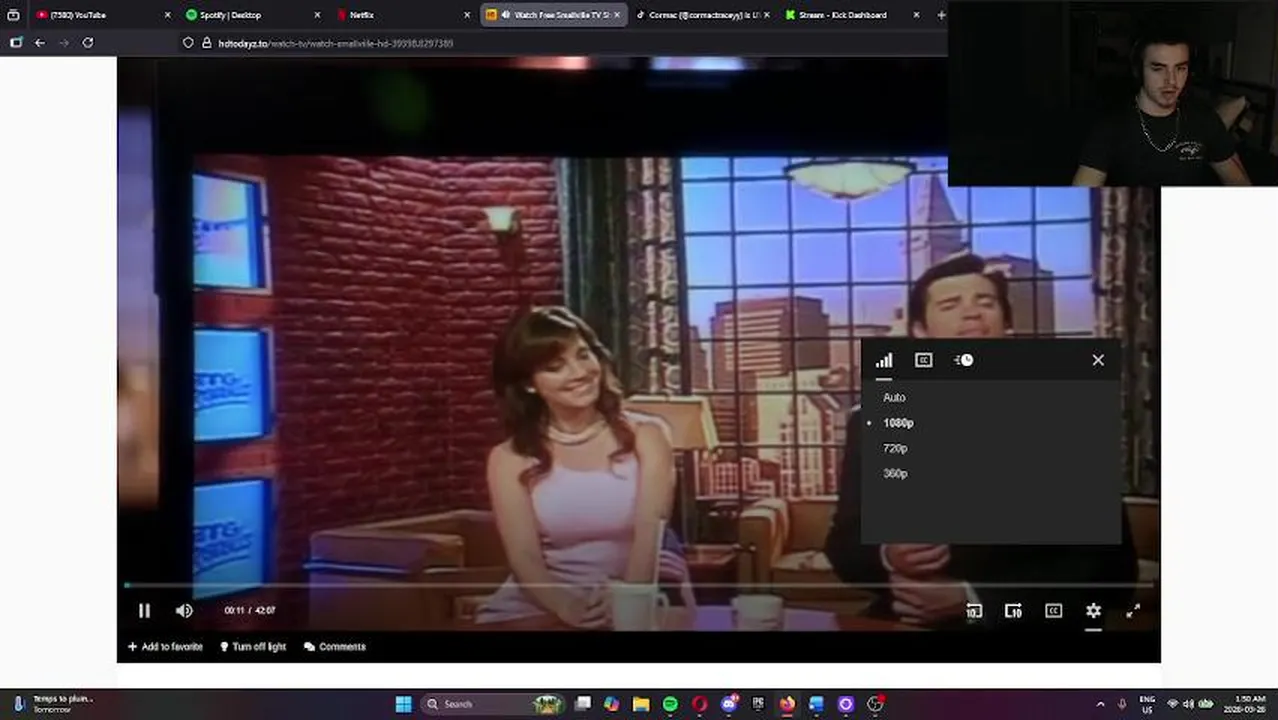Show site security lock info
The width and height of the screenshot is (1278, 720).
point(207,43)
